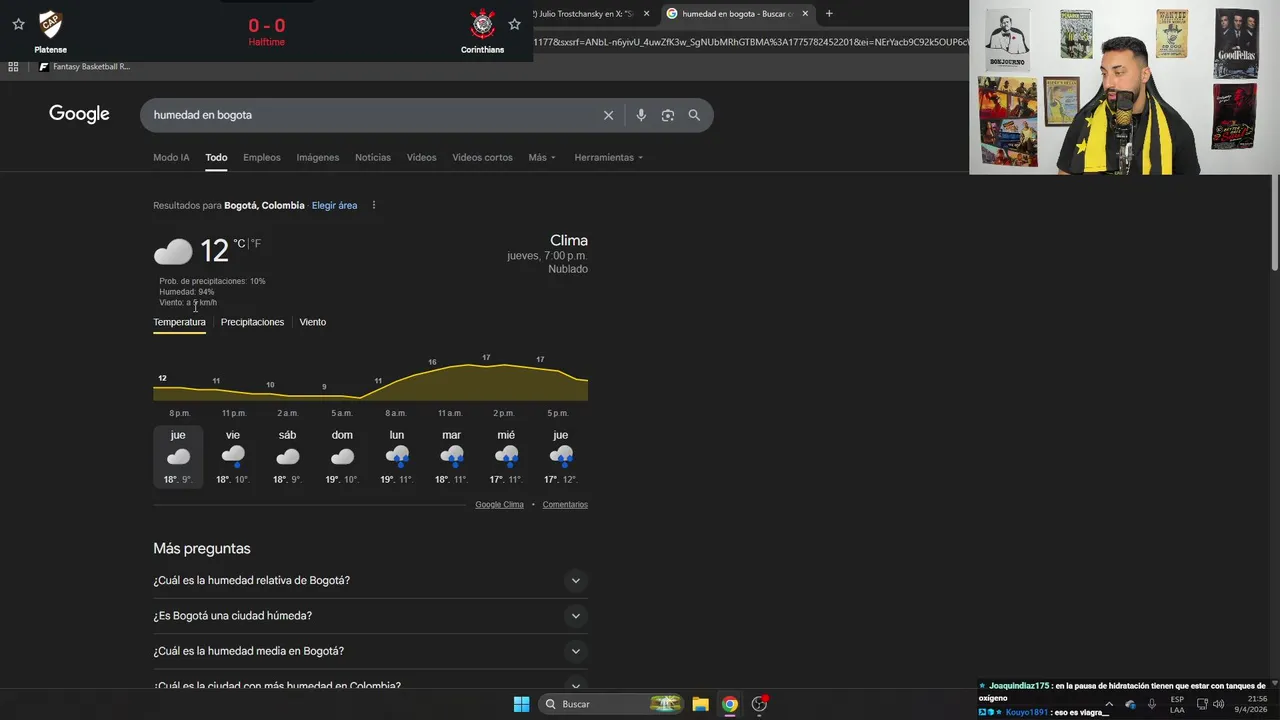Open the taskbar app with red notification dot
Screen dimensions: 1280x720
click(x=760, y=704)
